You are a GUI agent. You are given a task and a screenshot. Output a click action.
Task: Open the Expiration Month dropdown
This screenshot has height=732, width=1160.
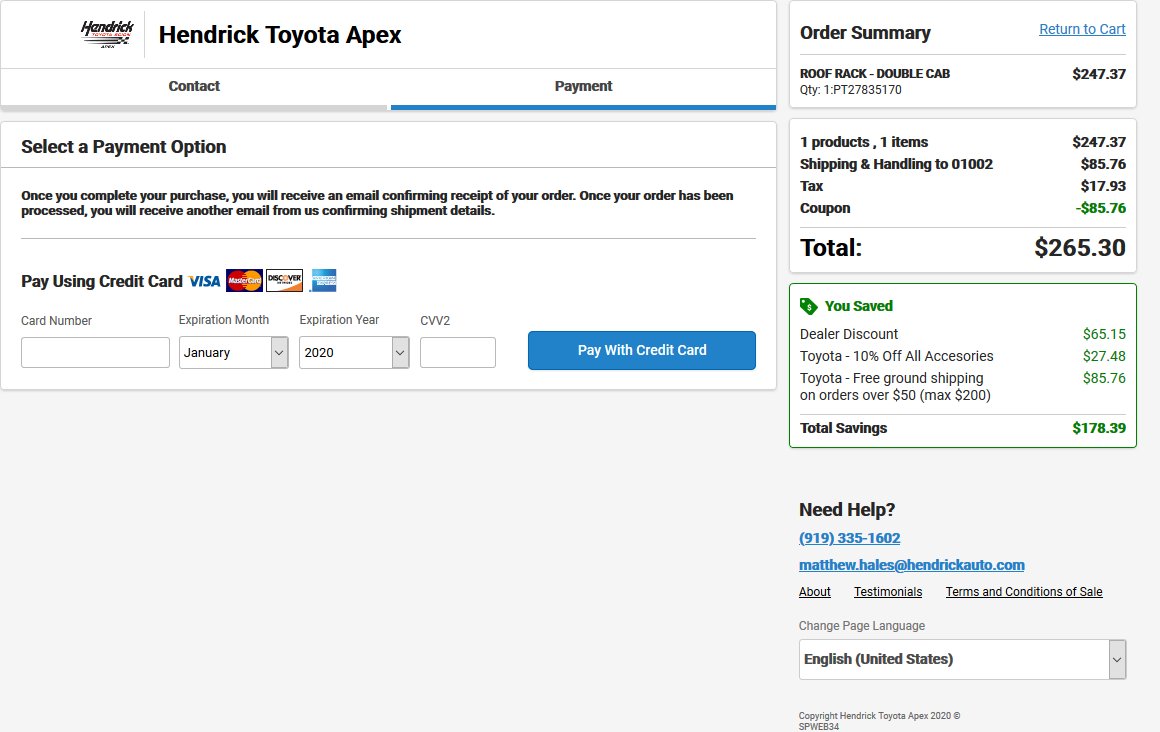click(x=234, y=352)
